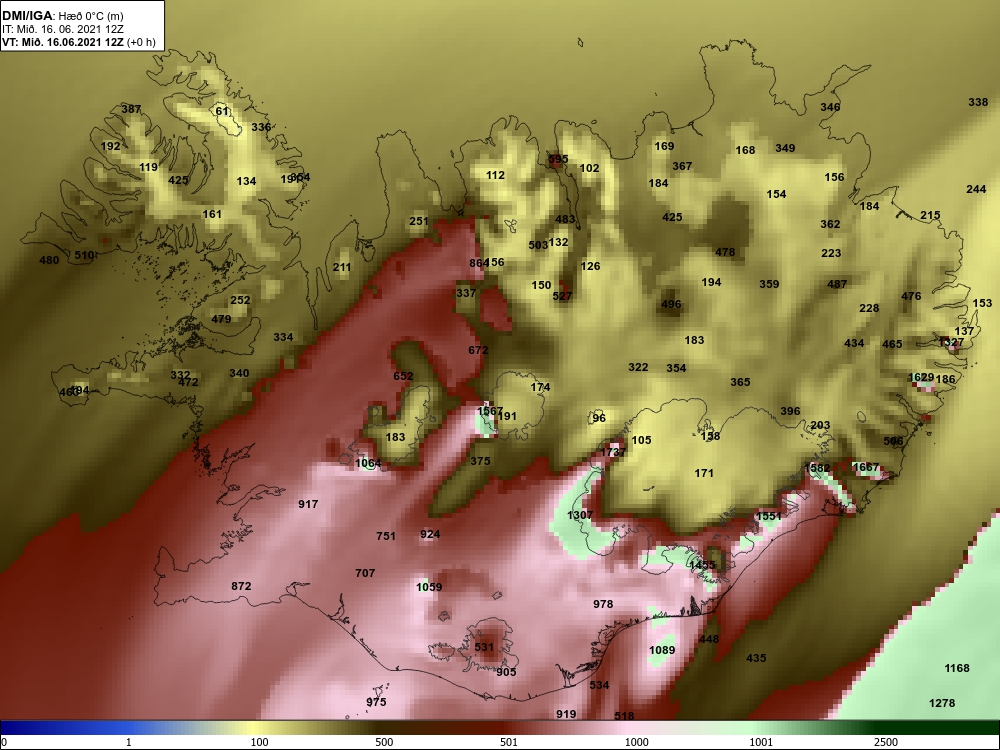
Task: Click the map value '1567'
Action: 490,411
